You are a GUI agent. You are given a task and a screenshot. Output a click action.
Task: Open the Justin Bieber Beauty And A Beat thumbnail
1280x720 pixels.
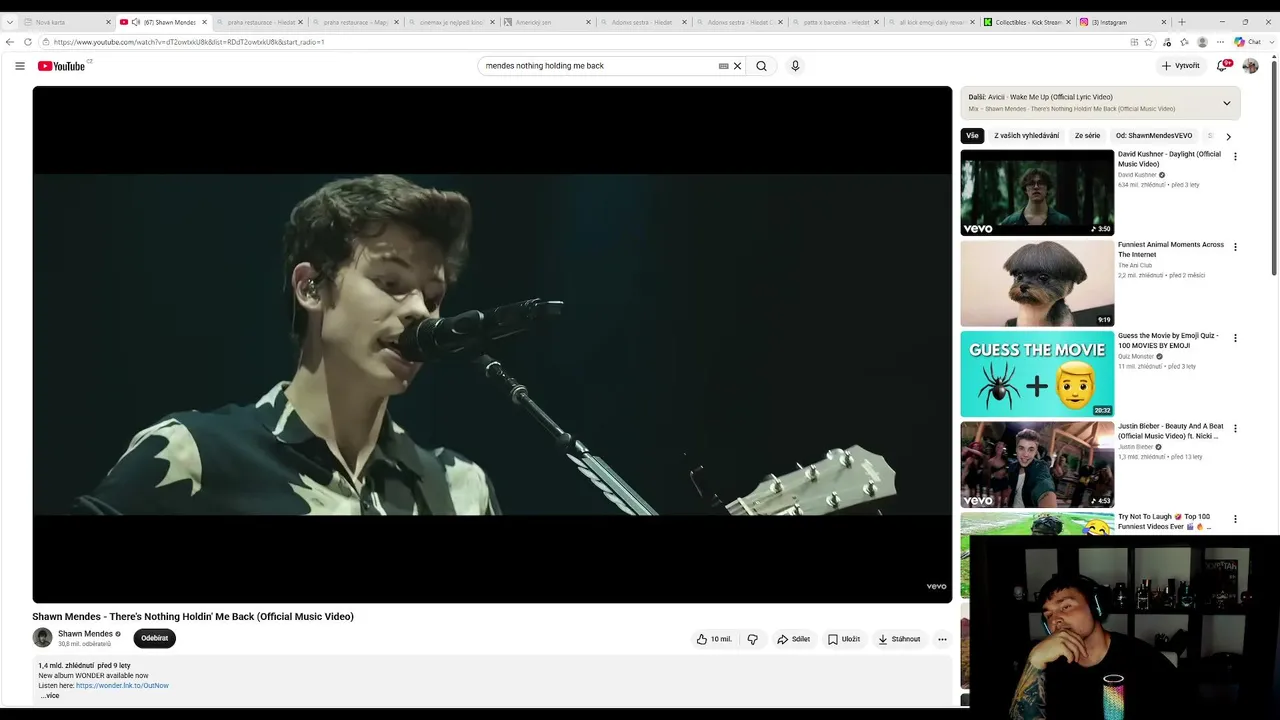[1037, 464]
